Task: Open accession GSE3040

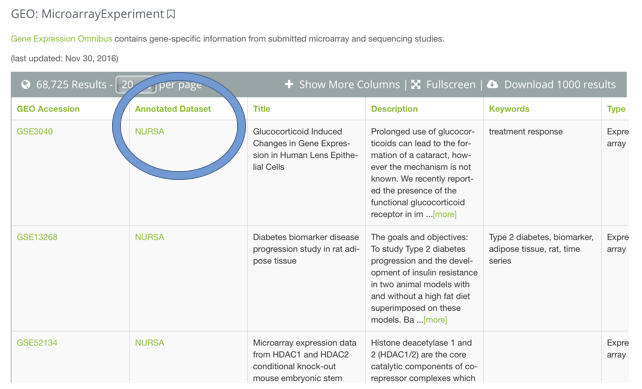Action: coord(35,131)
